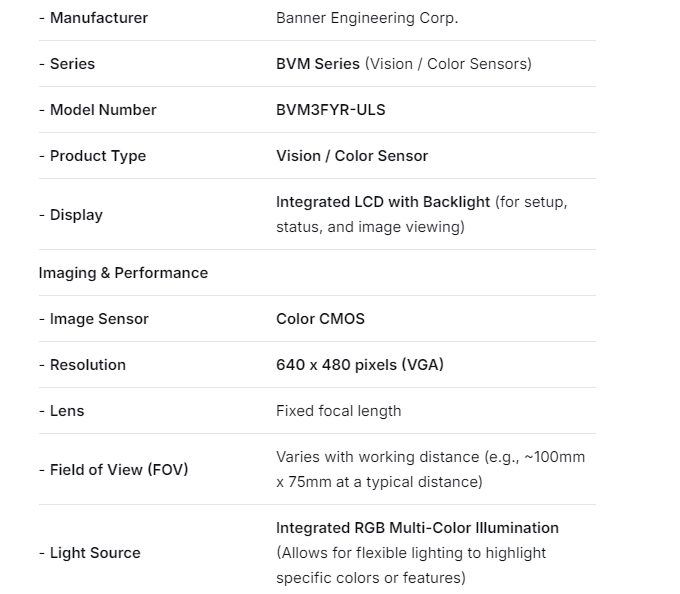
Task: Select the Integrated RGB Multi-Color Illumination text
Action: coord(417,528)
